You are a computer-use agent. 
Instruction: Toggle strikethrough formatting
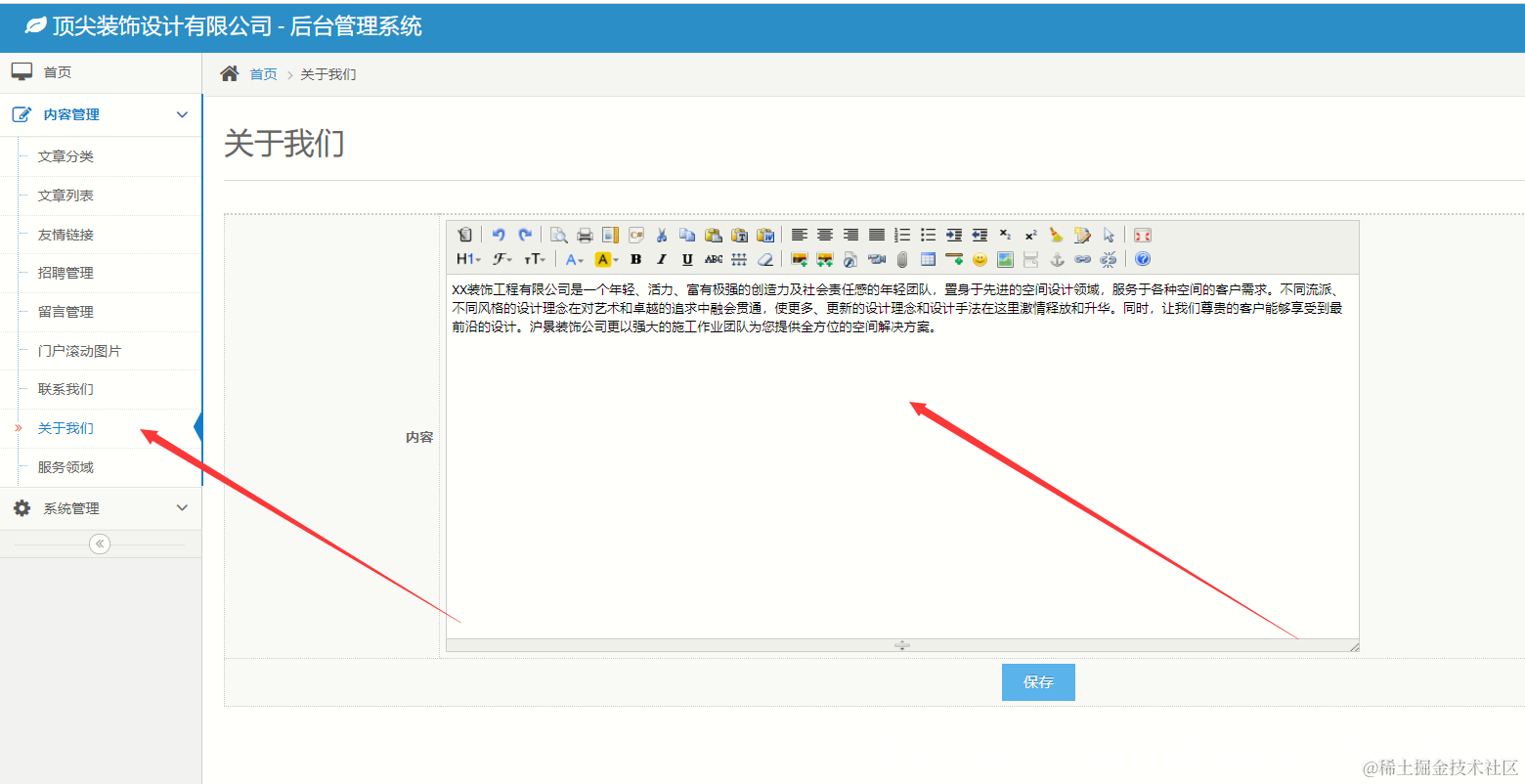pos(714,259)
